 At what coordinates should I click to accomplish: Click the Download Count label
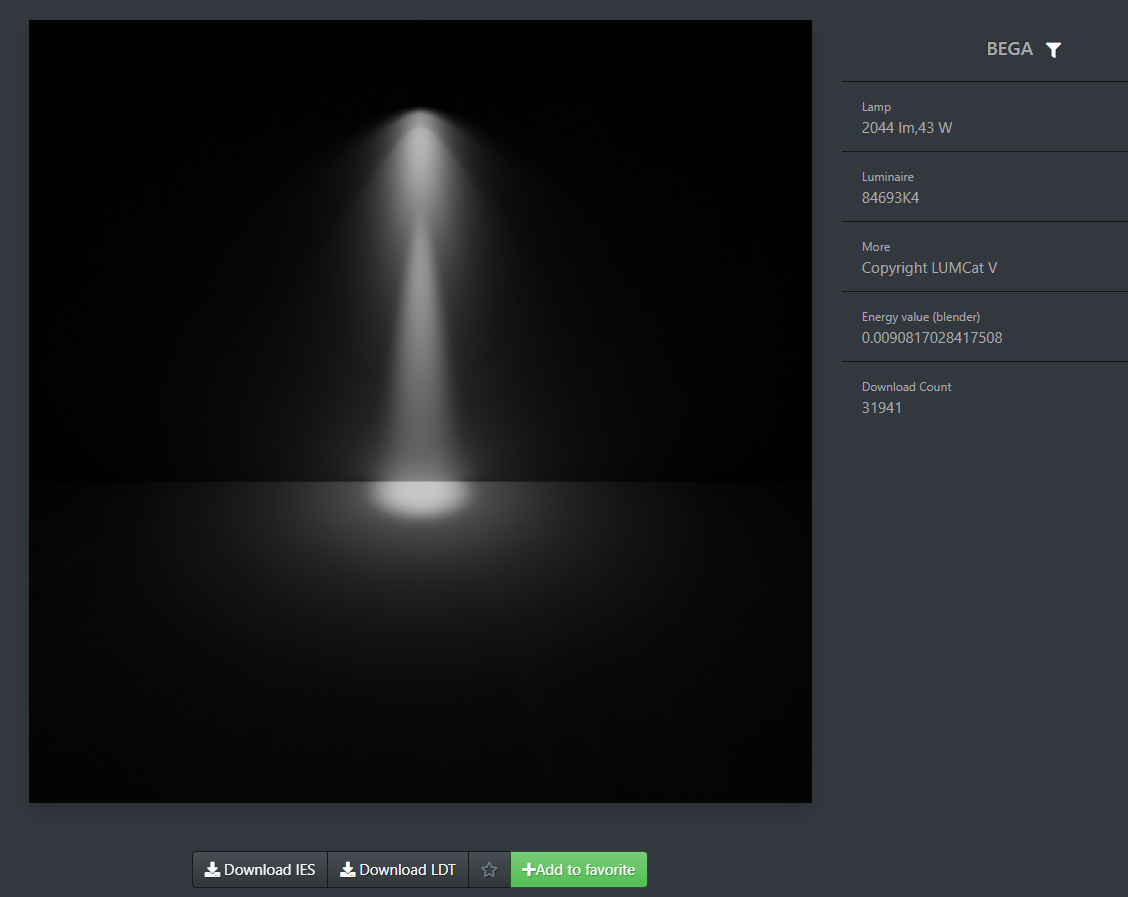click(906, 387)
